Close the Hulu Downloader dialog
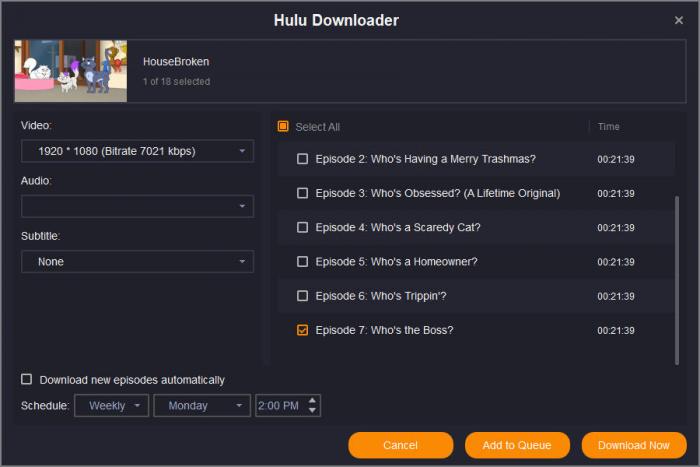The height and width of the screenshot is (467, 700). (x=679, y=21)
